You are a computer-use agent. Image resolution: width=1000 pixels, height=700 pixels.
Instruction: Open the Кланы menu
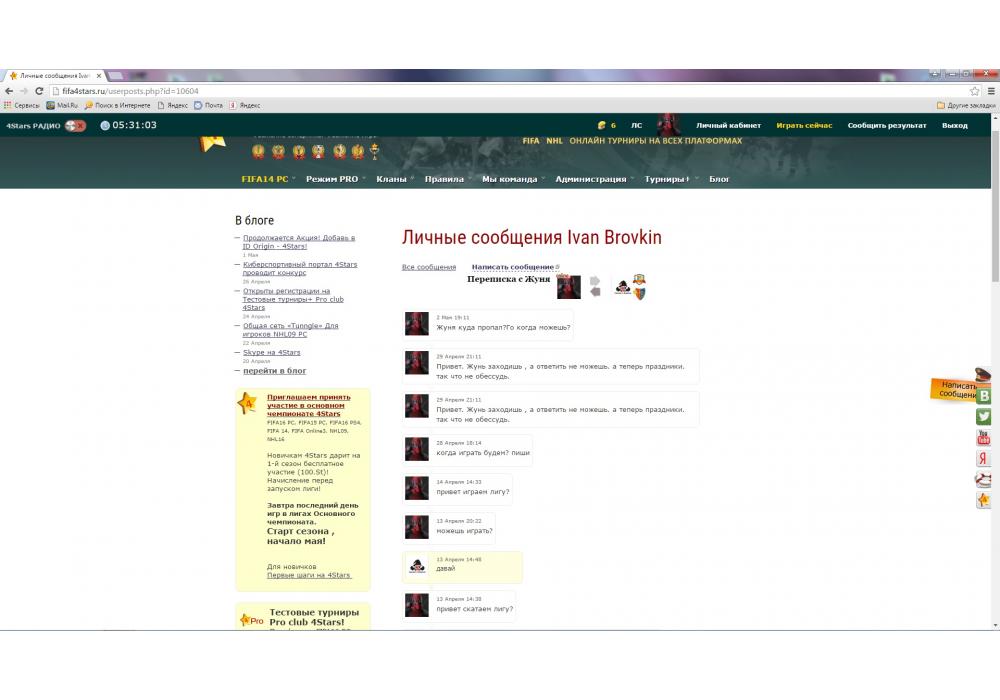click(x=391, y=179)
